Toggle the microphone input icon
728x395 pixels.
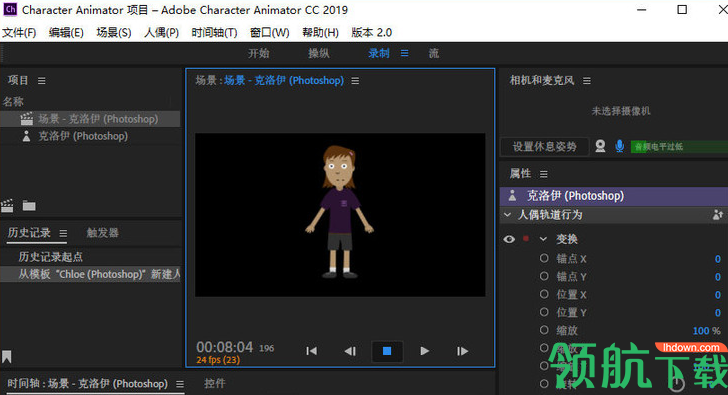click(x=619, y=146)
